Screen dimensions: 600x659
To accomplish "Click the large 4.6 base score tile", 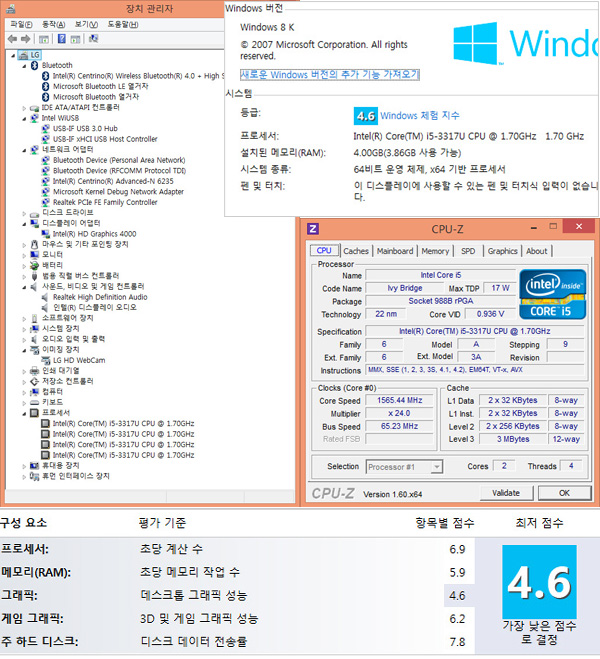I will click(x=539, y=583).
